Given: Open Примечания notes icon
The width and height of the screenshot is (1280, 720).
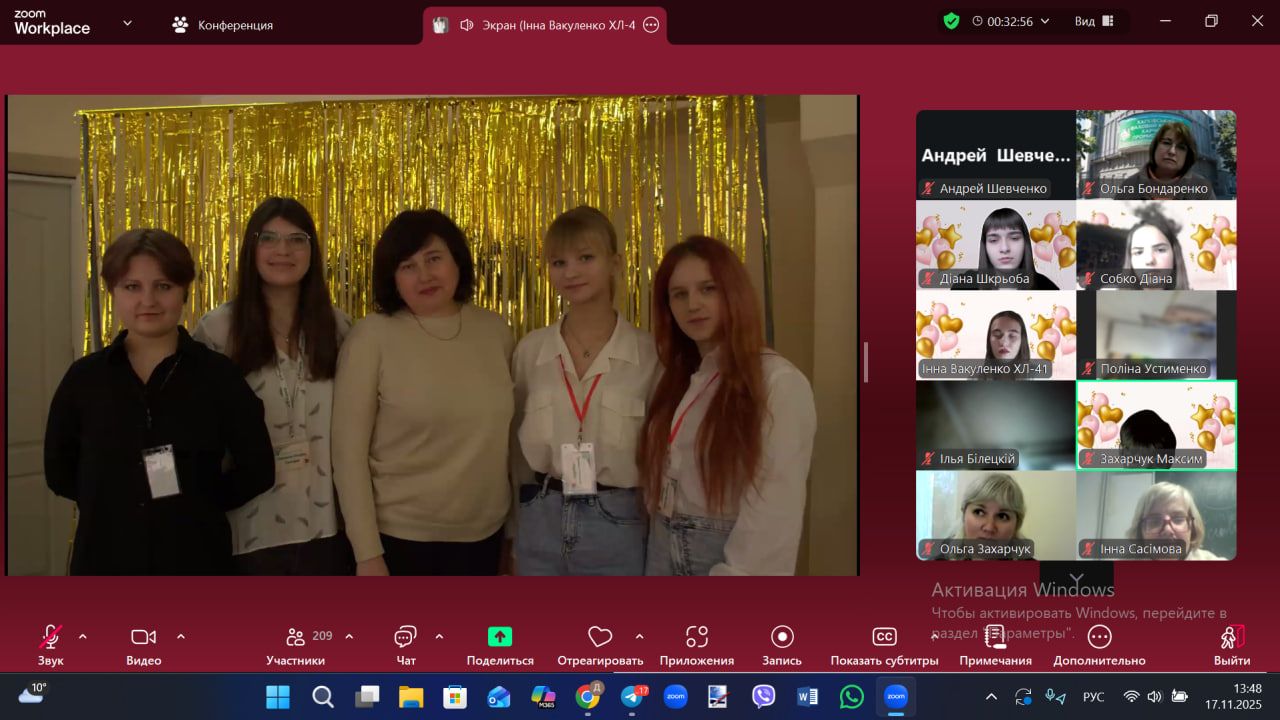Looking at the screenshot, I should pos(995,637).
